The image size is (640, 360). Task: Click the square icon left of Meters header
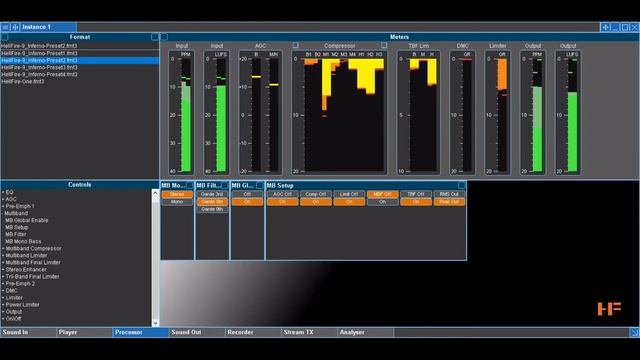tap(164, 37)
